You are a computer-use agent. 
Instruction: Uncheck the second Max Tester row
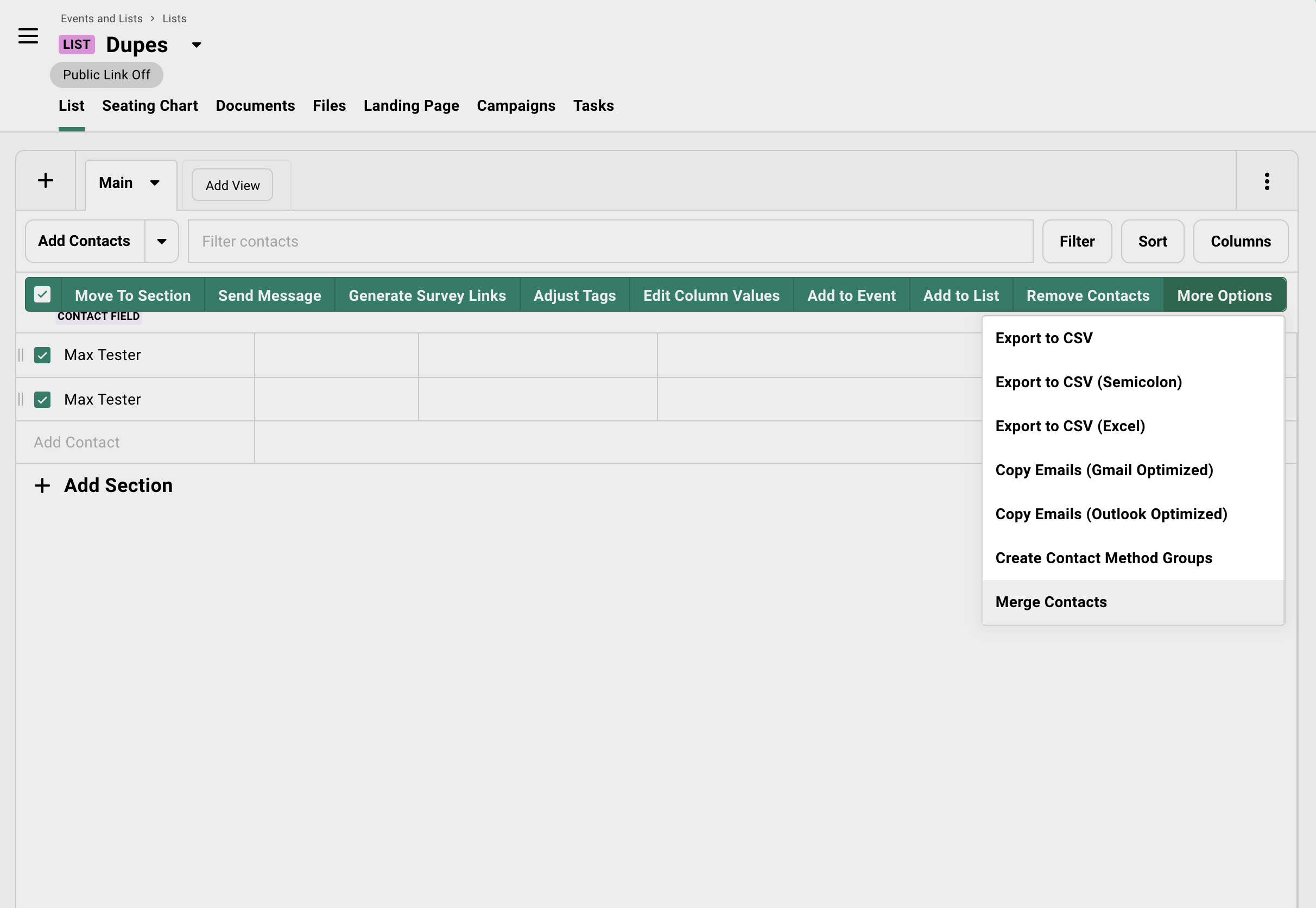pyautogui.click(x=43, y=400)
